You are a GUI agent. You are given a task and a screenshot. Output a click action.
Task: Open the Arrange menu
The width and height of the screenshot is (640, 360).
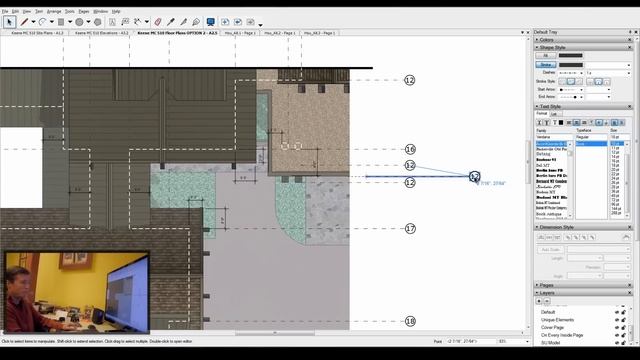(54, 11)
